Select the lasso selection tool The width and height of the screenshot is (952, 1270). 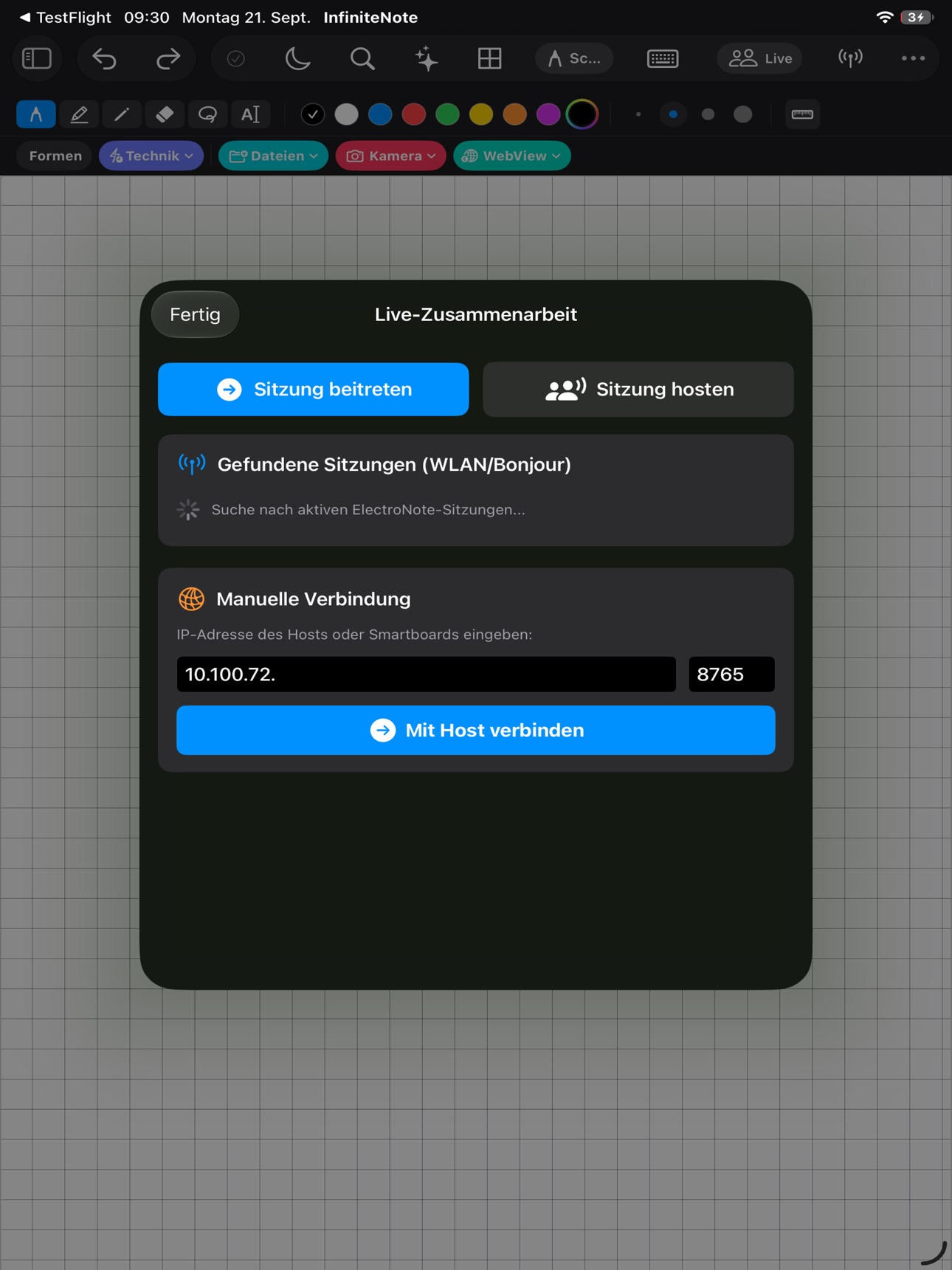pos(207,114)
